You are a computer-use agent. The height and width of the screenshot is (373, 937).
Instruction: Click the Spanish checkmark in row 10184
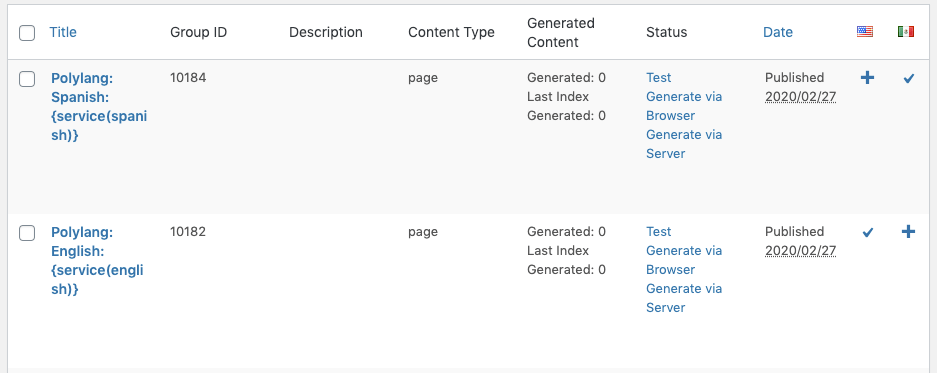point(908,78)
